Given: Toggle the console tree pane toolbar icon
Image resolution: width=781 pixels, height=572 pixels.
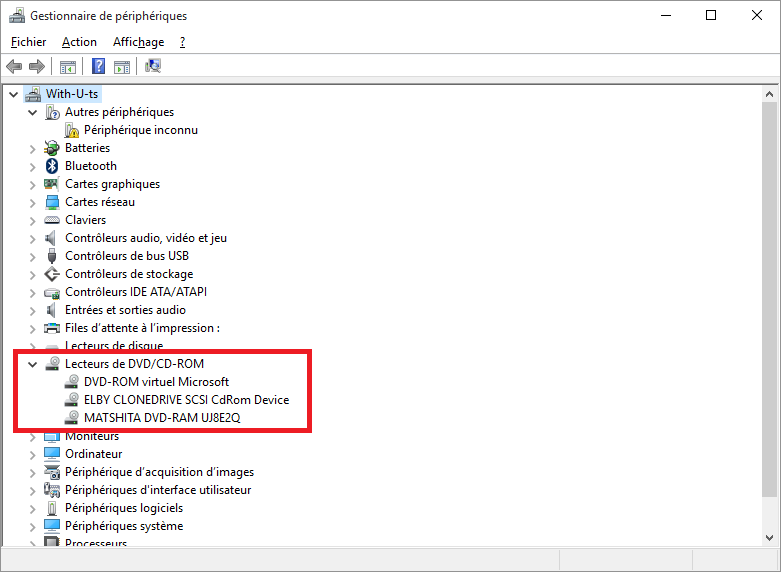Looking at the screenshot, I should pos(68,67).
